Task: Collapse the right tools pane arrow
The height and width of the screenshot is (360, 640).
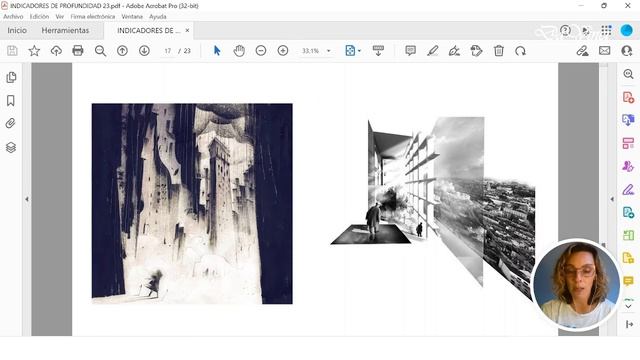Action: [x=612, y=200]
